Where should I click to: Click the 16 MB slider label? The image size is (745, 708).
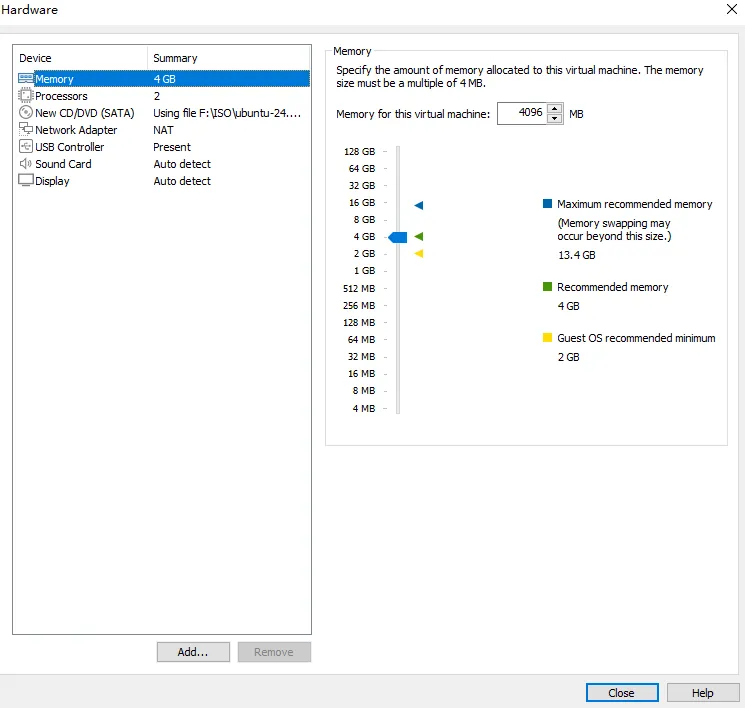[x=361, y=373]
